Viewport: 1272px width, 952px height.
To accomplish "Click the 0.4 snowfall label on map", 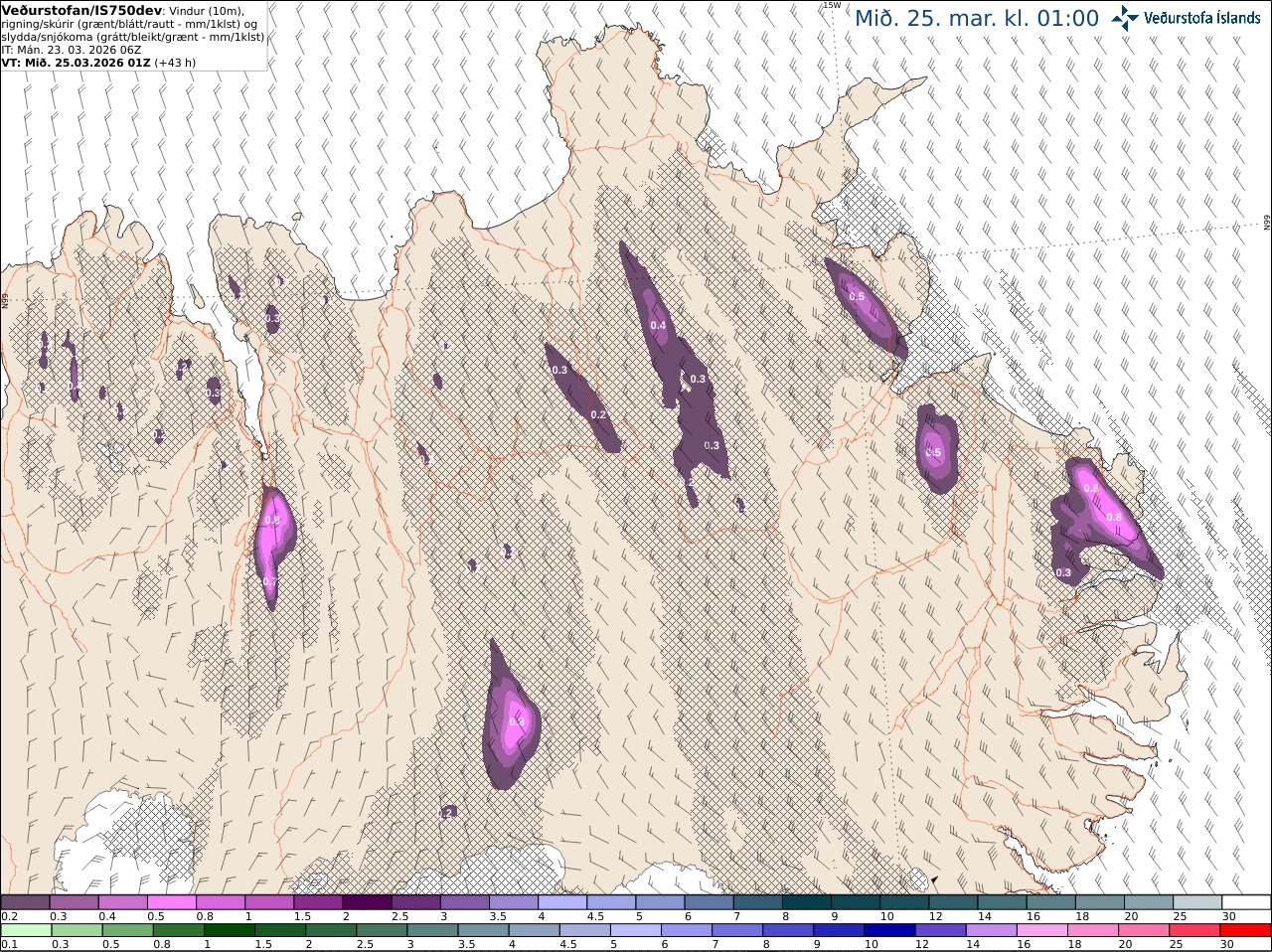I will [x=658, y=325].
